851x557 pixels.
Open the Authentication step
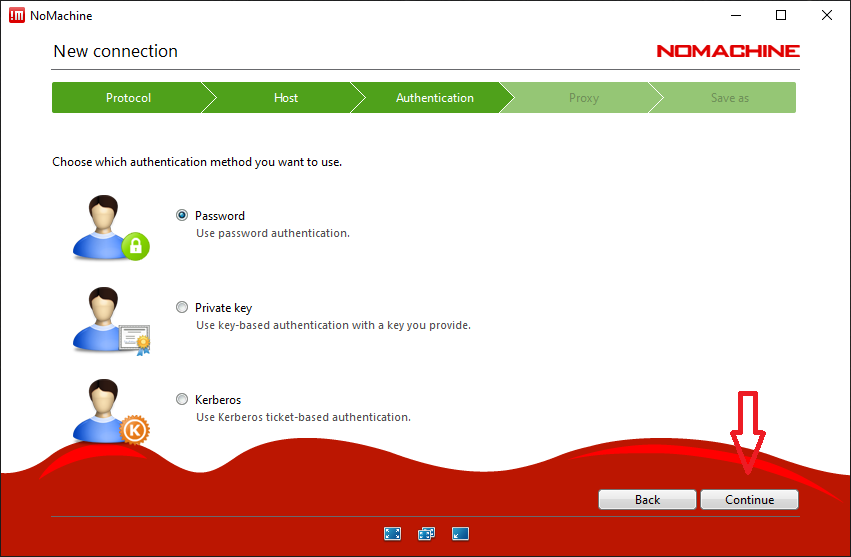click(435, 98)
